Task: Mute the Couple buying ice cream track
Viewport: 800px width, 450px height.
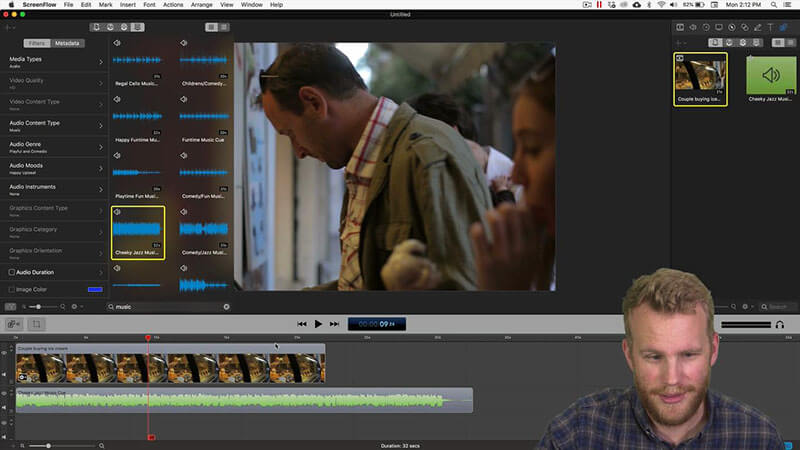Action: (4, 374)
